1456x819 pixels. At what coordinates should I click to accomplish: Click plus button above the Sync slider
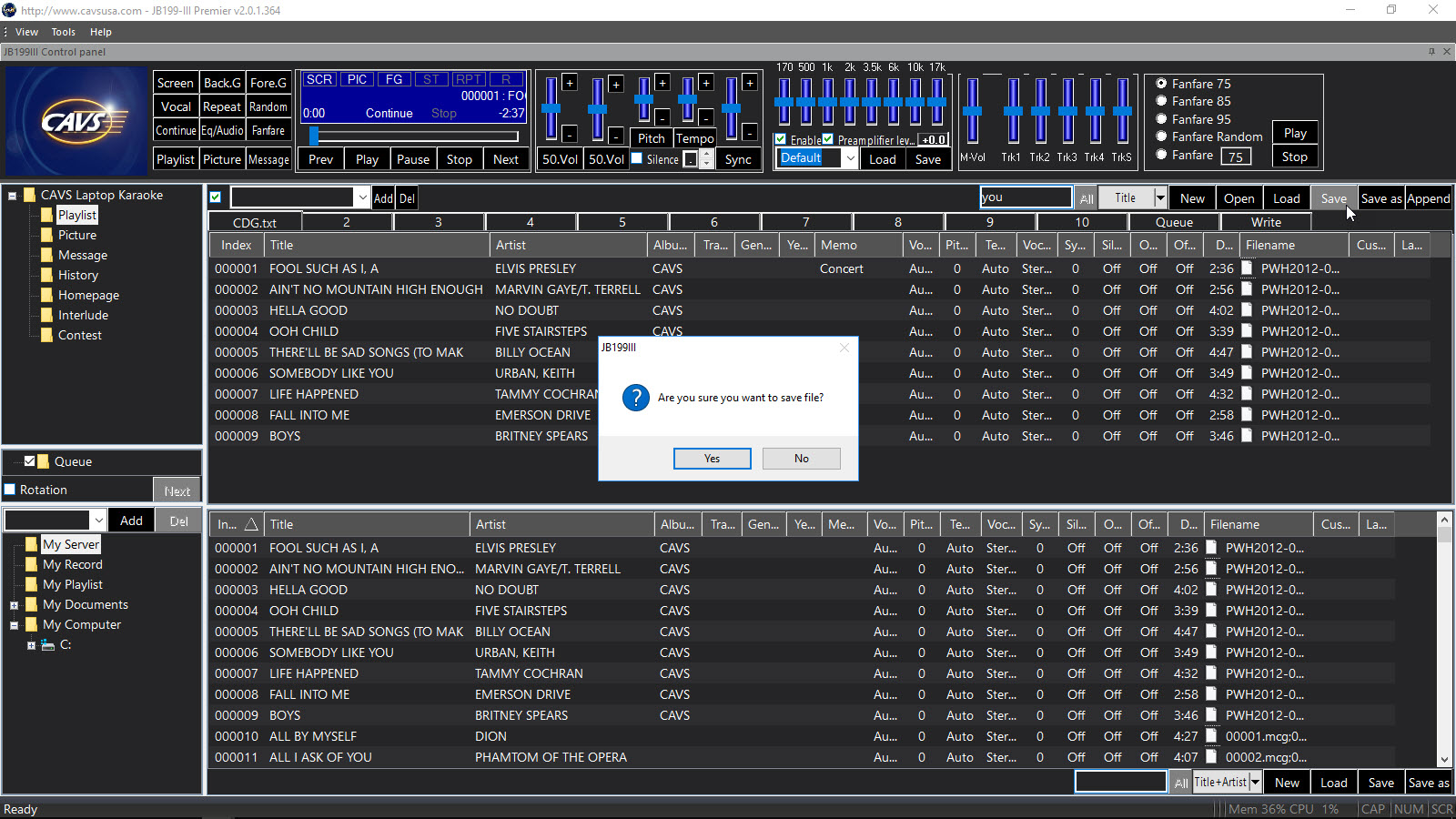[x=751, y=83]
